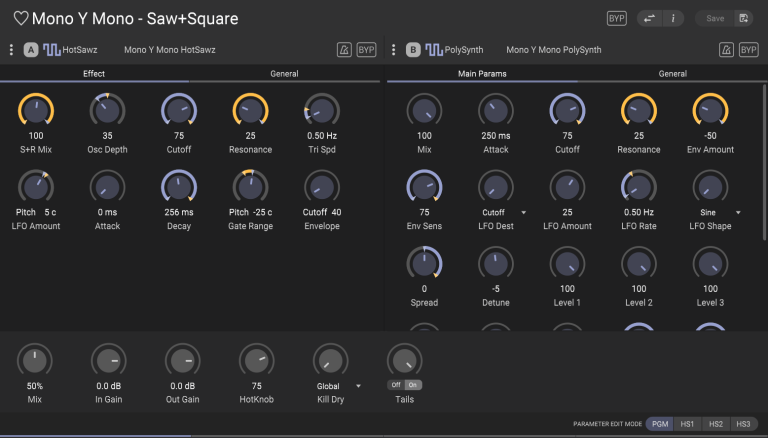Screen dimensions: 768x438
Task: Click the Osc Depth knob
Action: 107,110
